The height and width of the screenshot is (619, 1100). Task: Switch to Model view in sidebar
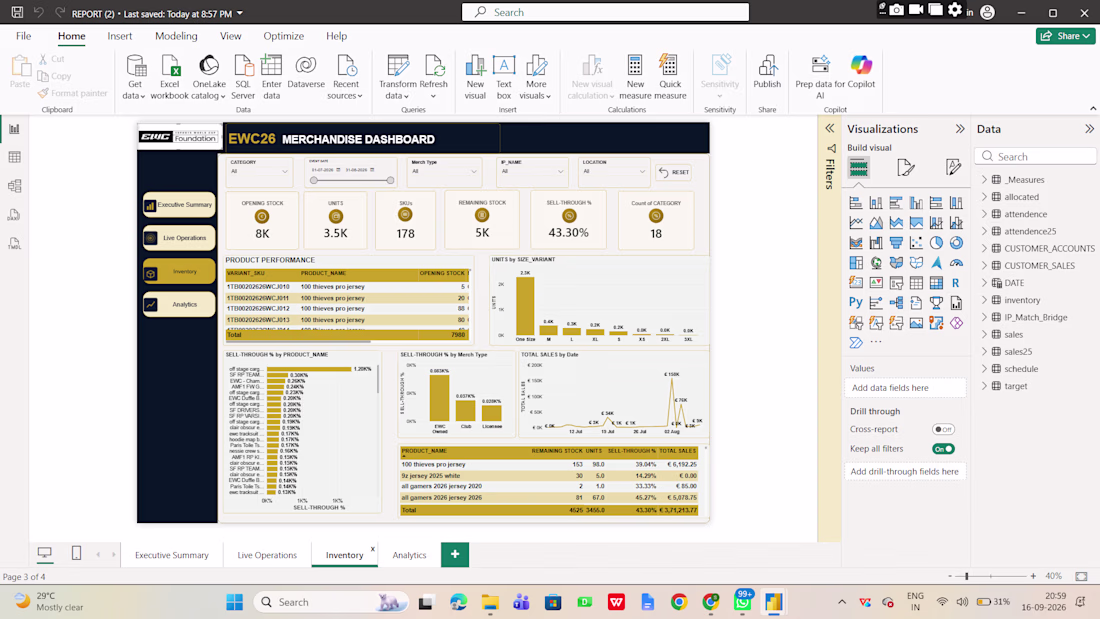(15, 186)
